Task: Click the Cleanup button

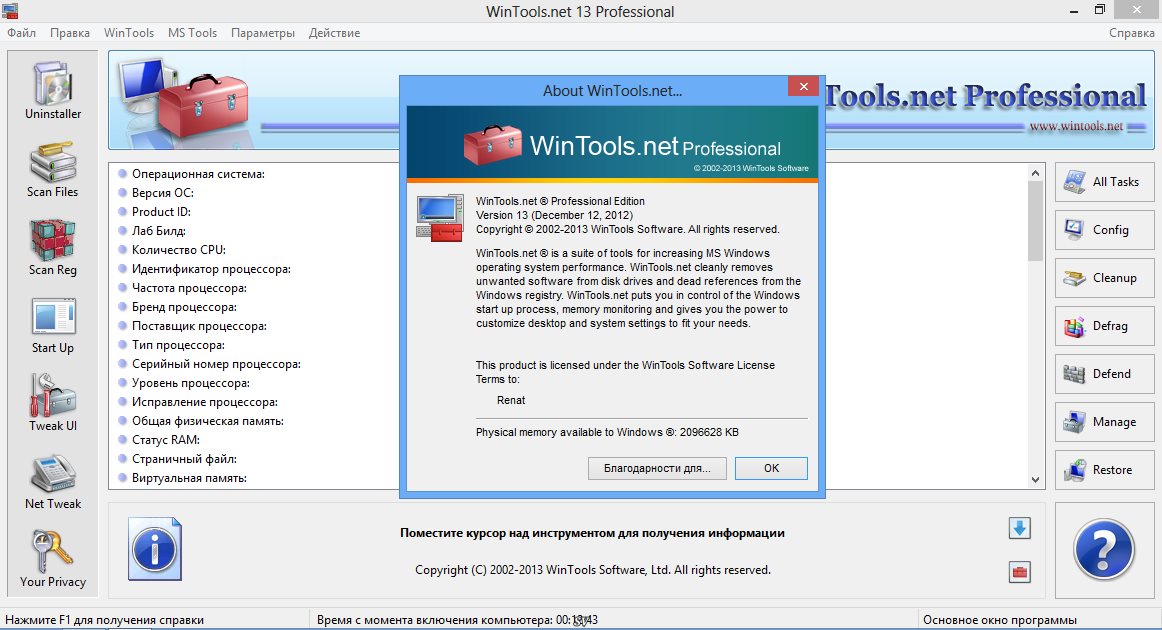Action: coord(1104,278)
